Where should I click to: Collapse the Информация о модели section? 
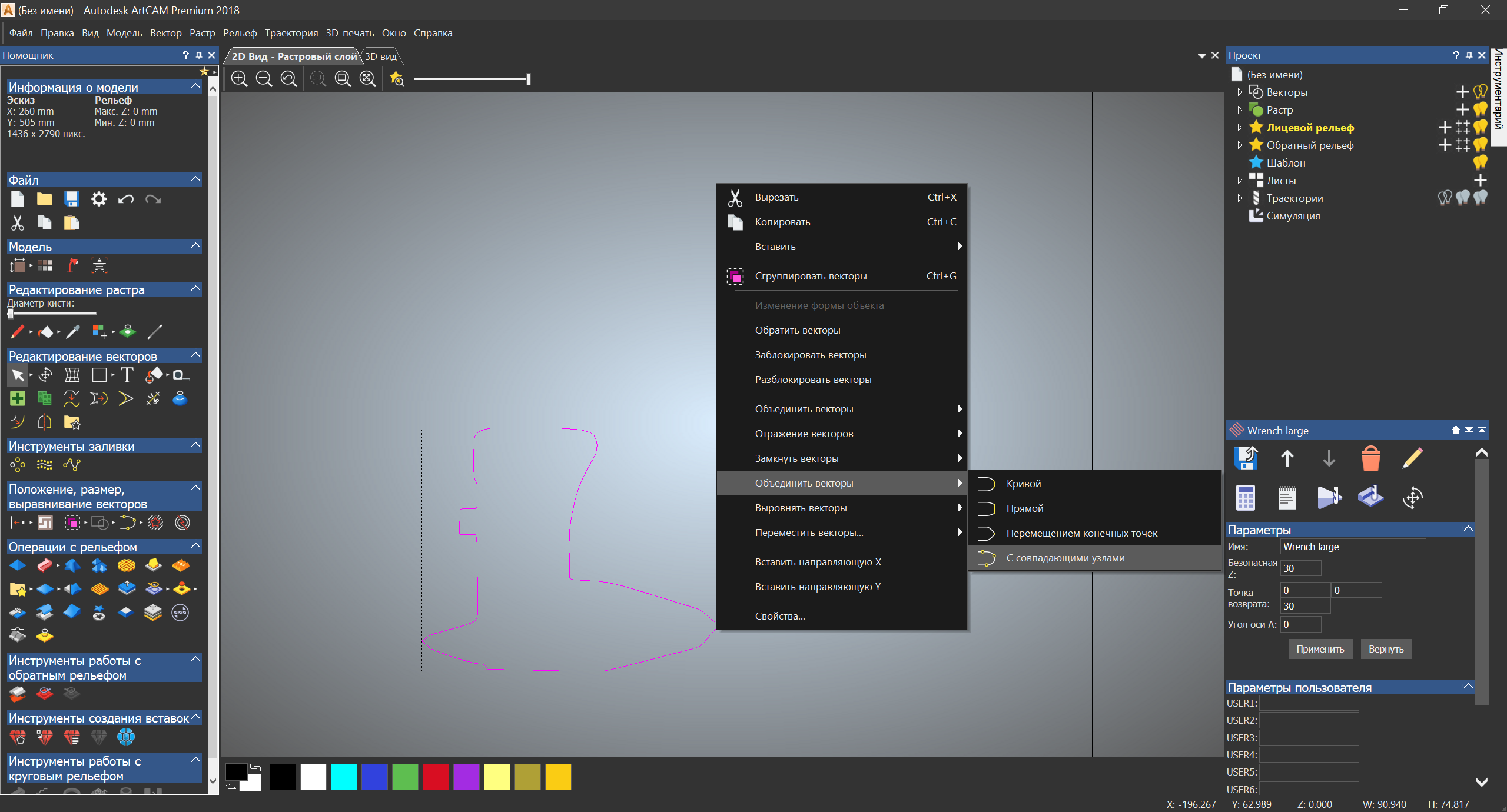coord(196,86)
